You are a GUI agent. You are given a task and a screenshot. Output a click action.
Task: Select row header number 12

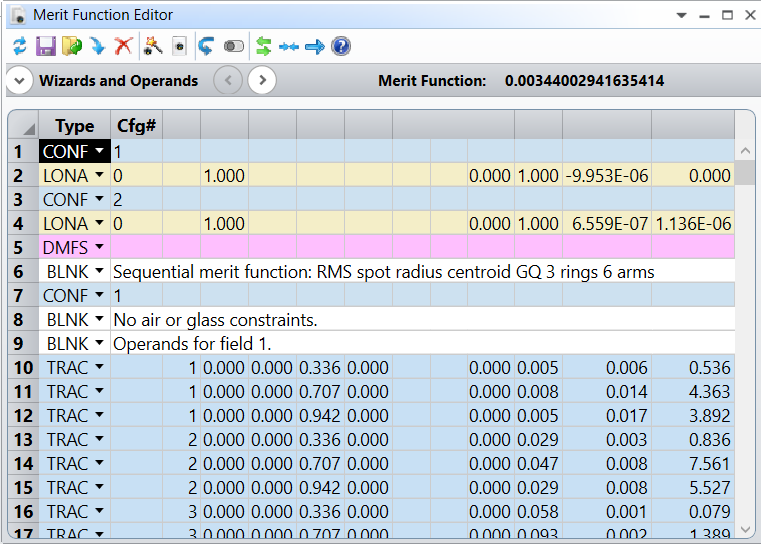click(x=23, y=416)
